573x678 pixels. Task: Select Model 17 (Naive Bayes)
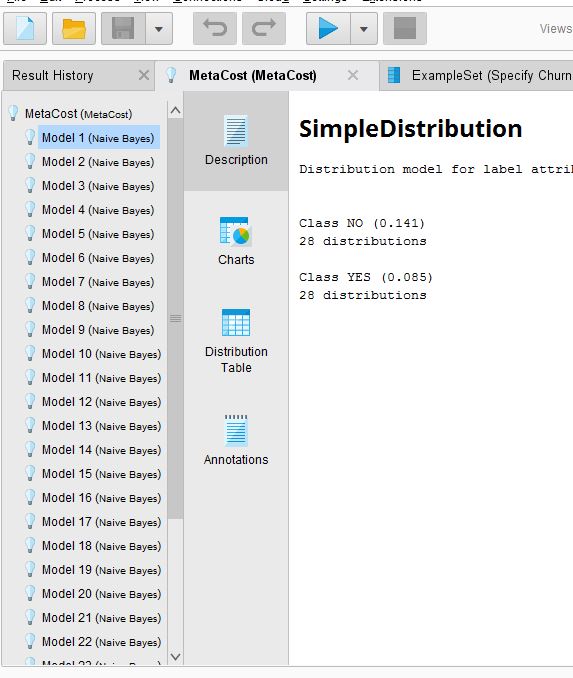102,522
